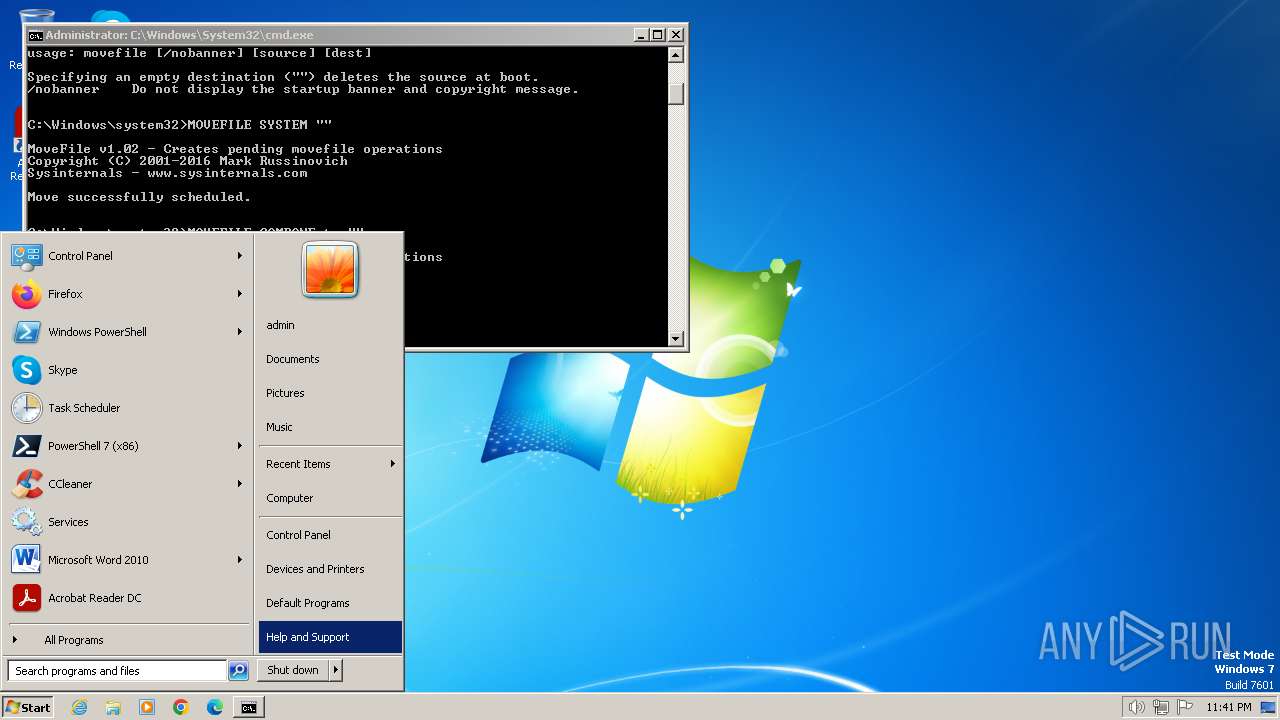Click the Start button
Viewport: 1280px width, 720px height.
pyautogui.click(x=28, y=707)
